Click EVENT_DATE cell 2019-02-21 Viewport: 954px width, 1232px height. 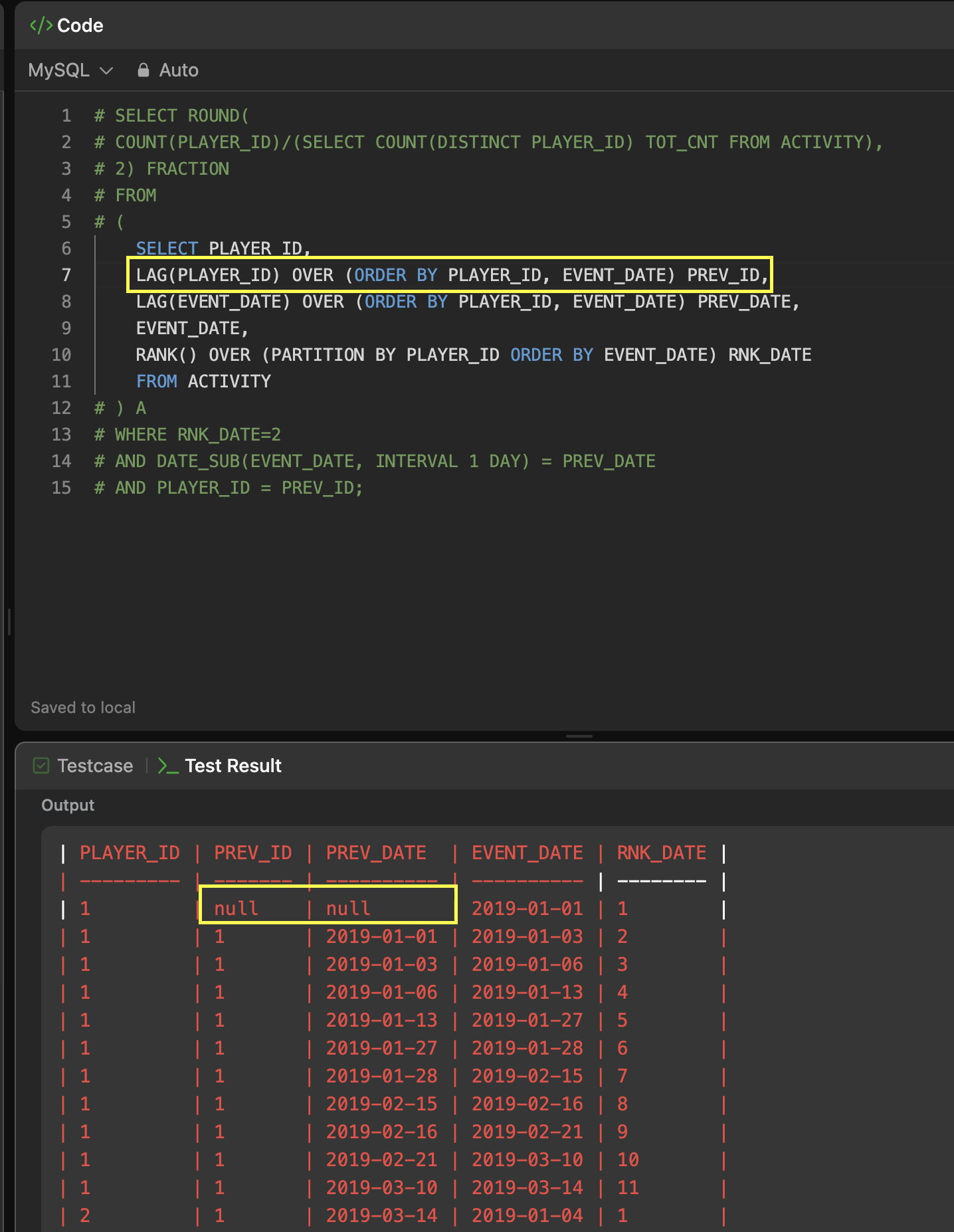click(x=527, y=1132)
